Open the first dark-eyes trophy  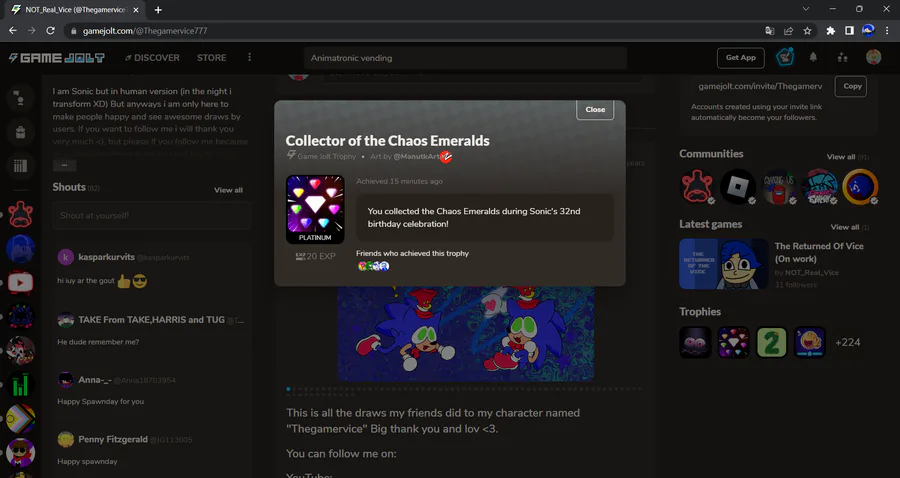point(695,342)
